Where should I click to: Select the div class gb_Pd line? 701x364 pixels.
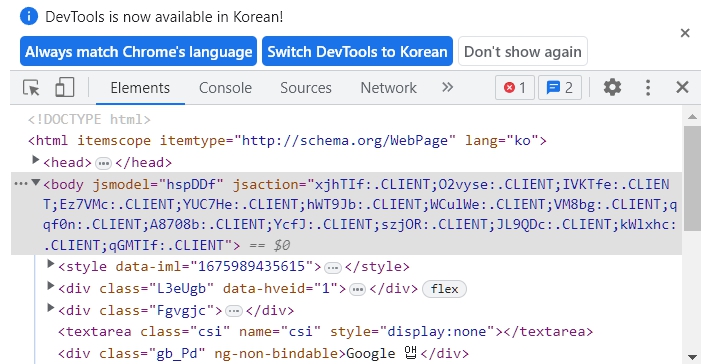(263, 353)
